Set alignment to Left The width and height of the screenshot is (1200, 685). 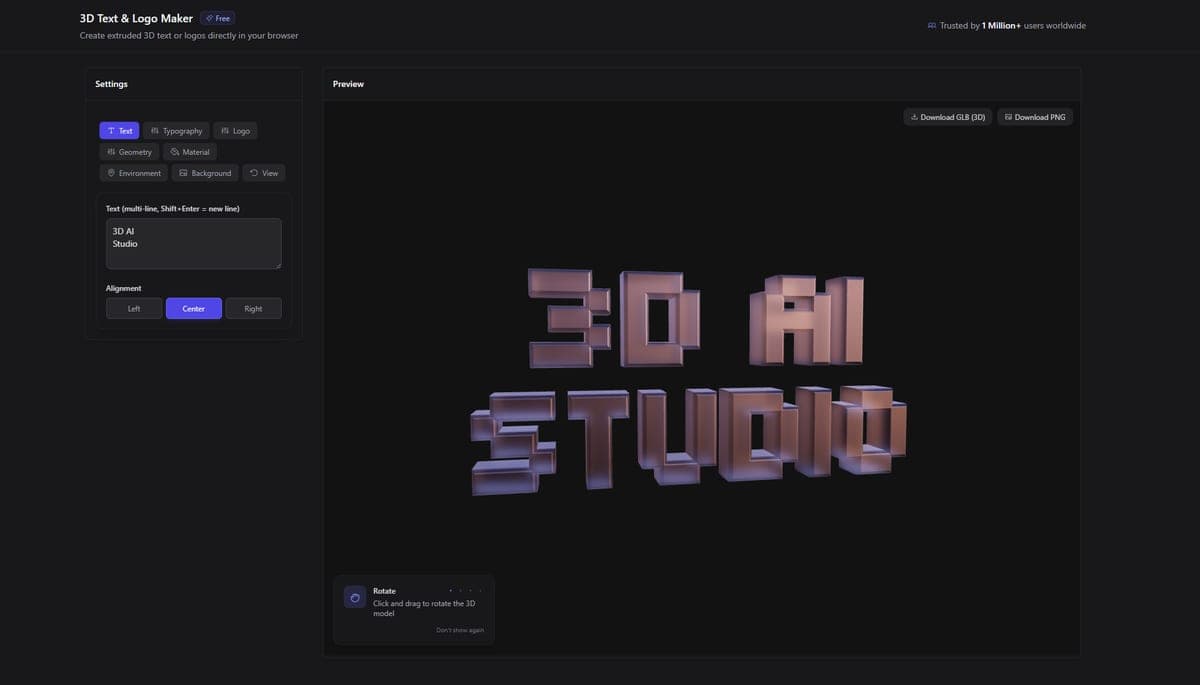pos(134,308)
